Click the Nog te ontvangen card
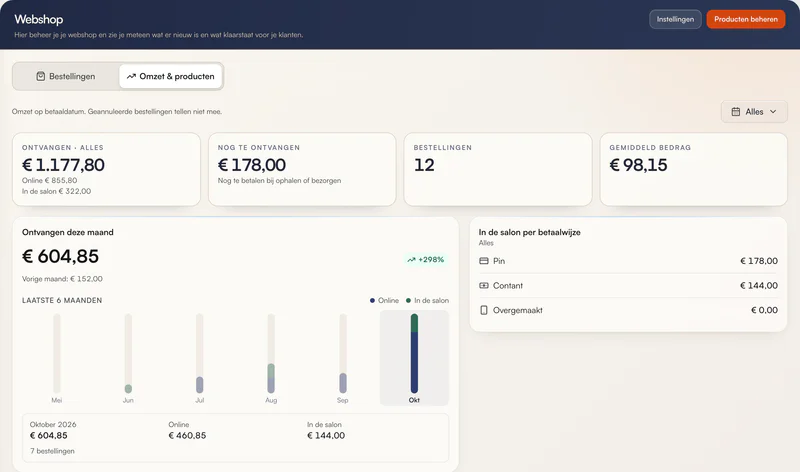The image size is (800, 472). [302, 169]
